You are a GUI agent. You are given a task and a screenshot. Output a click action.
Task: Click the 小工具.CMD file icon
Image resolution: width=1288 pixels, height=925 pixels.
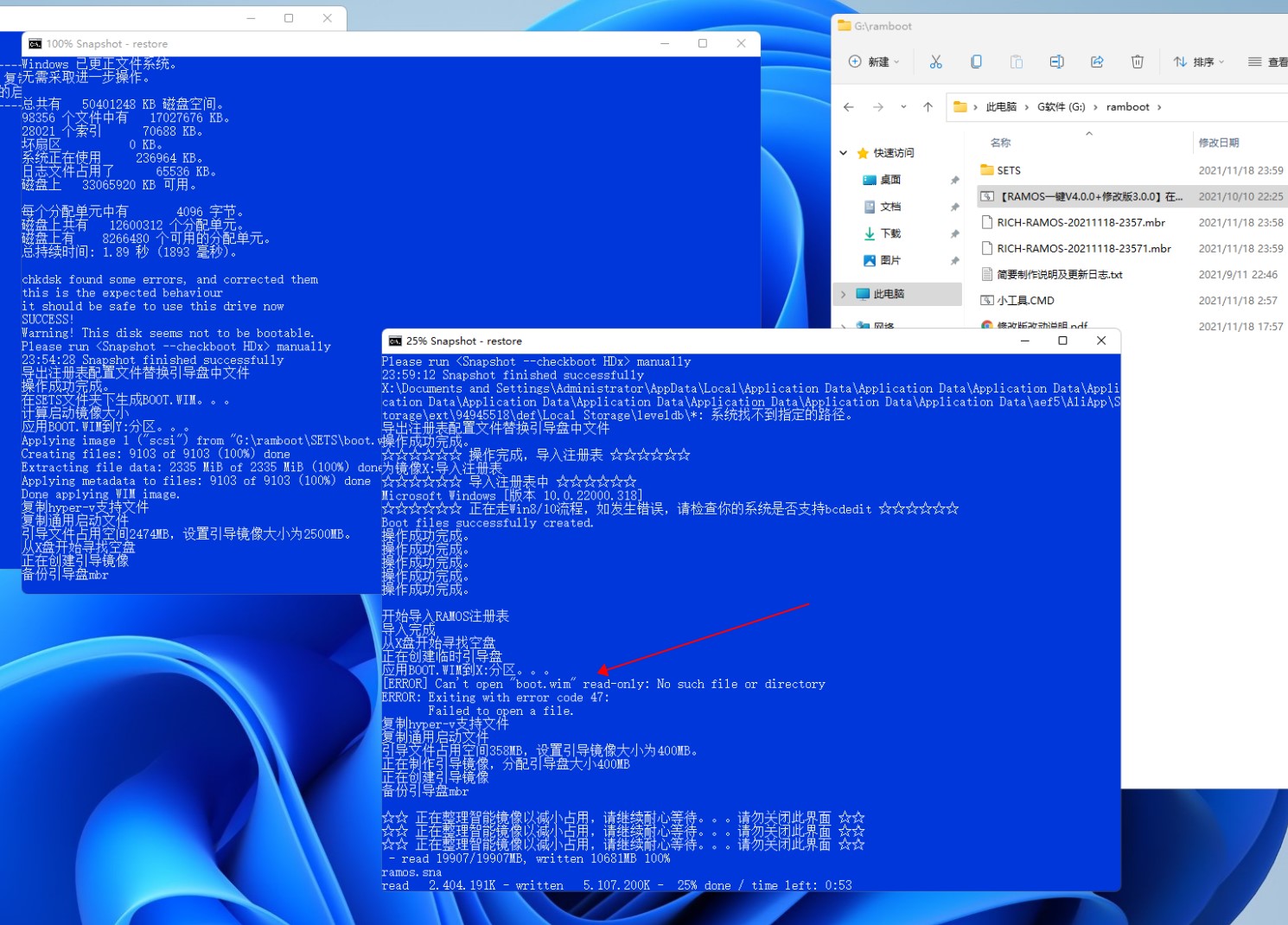tap(986, 300)
